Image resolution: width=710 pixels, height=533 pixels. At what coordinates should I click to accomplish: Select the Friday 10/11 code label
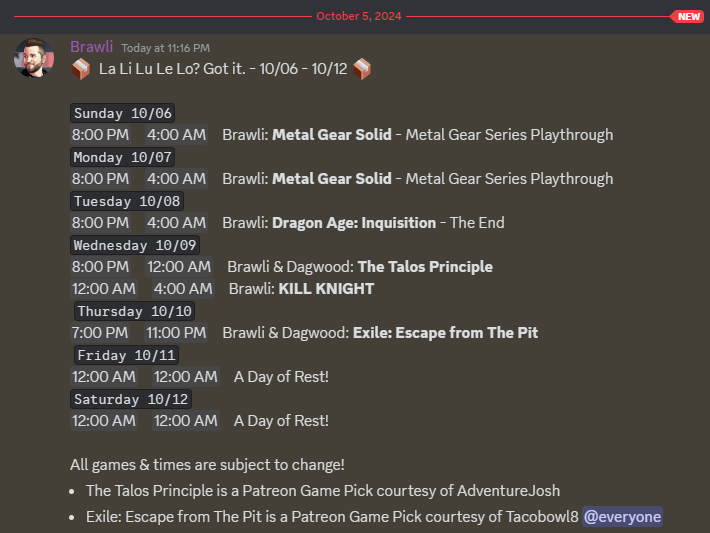126,355
